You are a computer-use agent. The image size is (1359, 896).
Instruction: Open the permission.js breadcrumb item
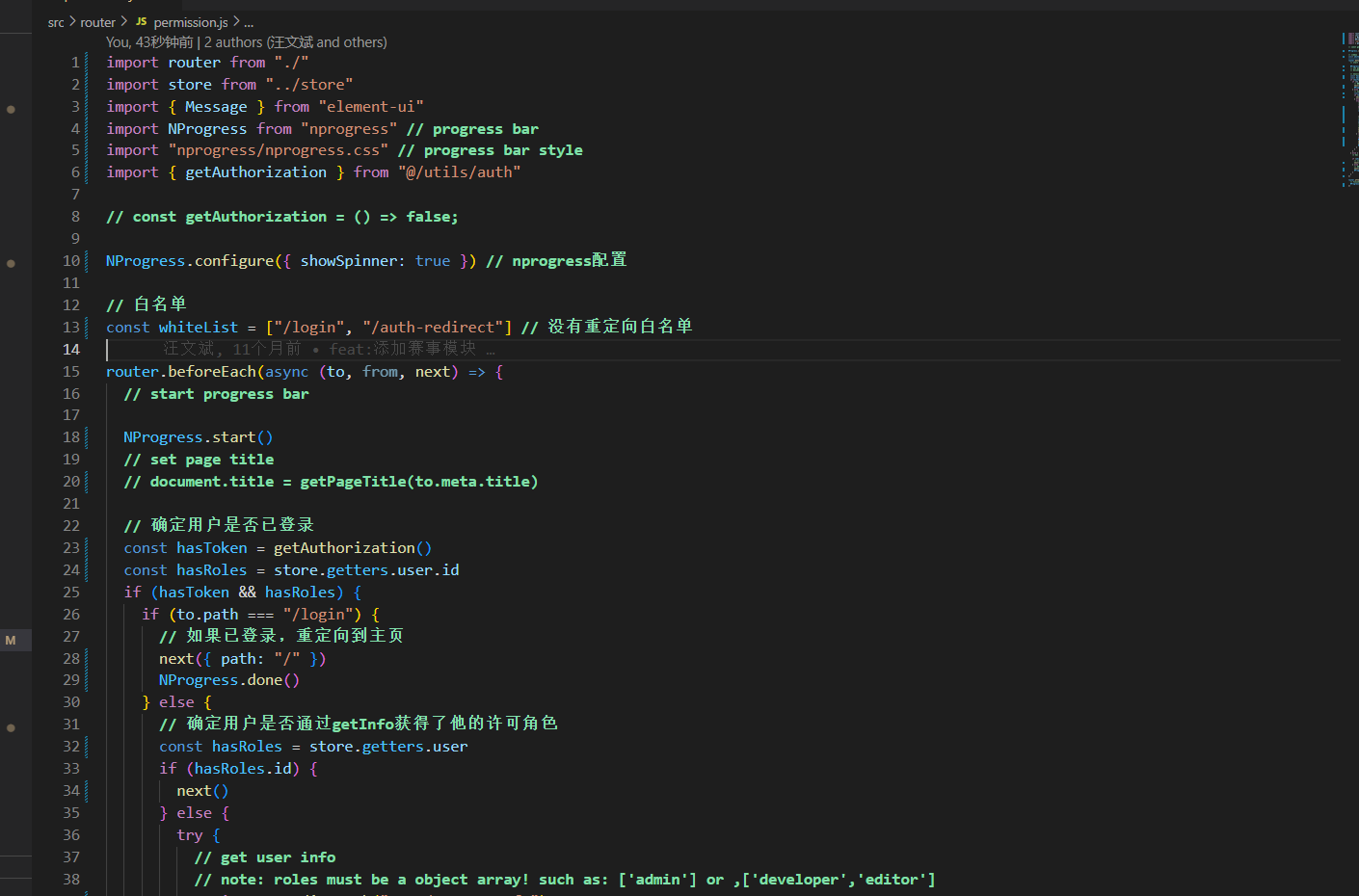coord(191,22)
